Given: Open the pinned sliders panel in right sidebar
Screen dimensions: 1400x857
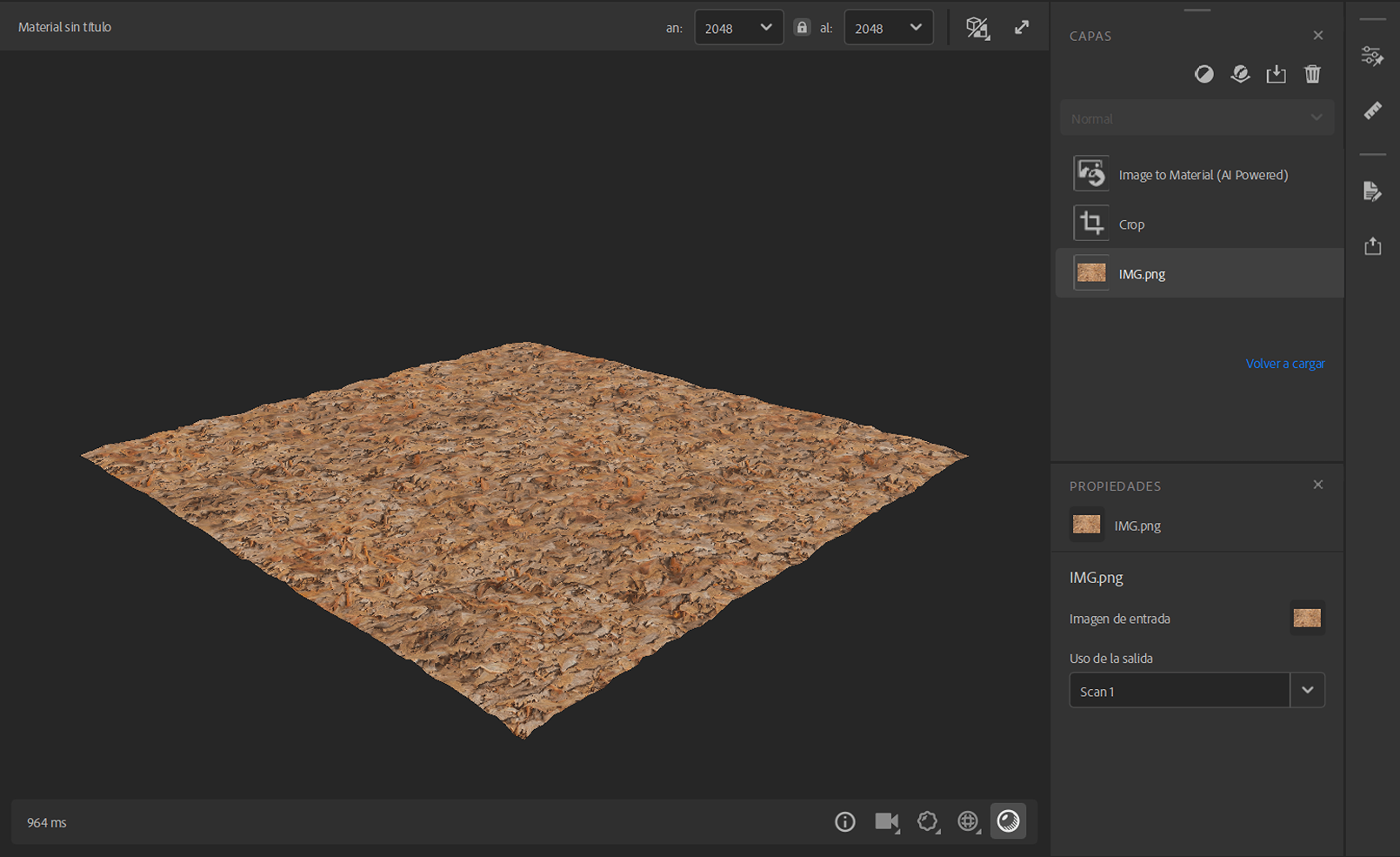Looking at the screenshot, I should [1372, 57].
